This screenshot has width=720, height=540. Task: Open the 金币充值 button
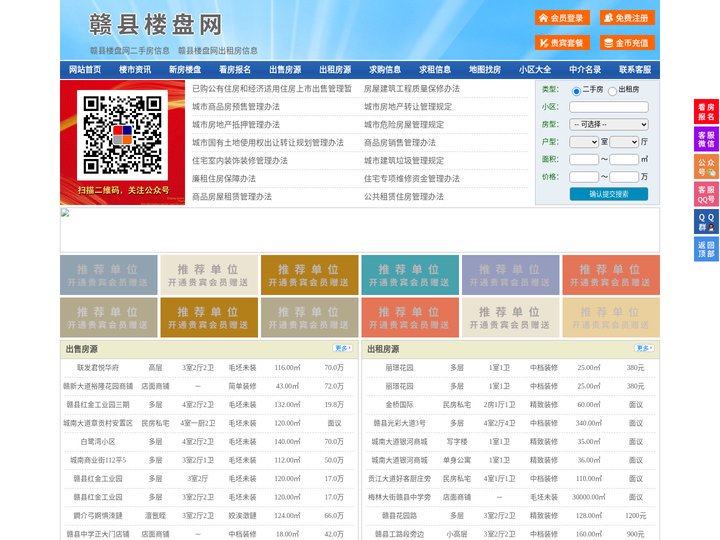[x=627, y=43]
